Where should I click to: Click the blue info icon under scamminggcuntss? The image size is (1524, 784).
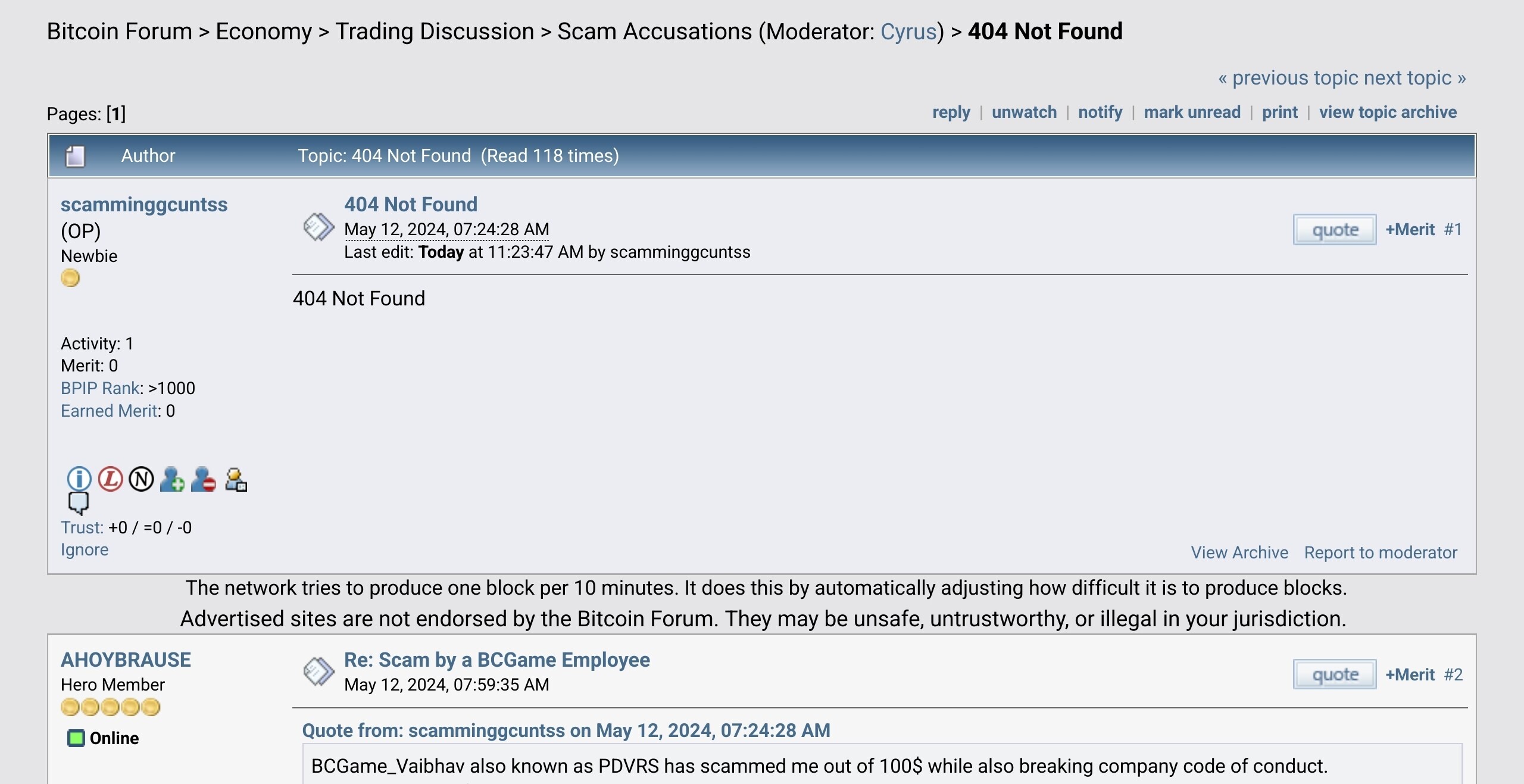79,479
